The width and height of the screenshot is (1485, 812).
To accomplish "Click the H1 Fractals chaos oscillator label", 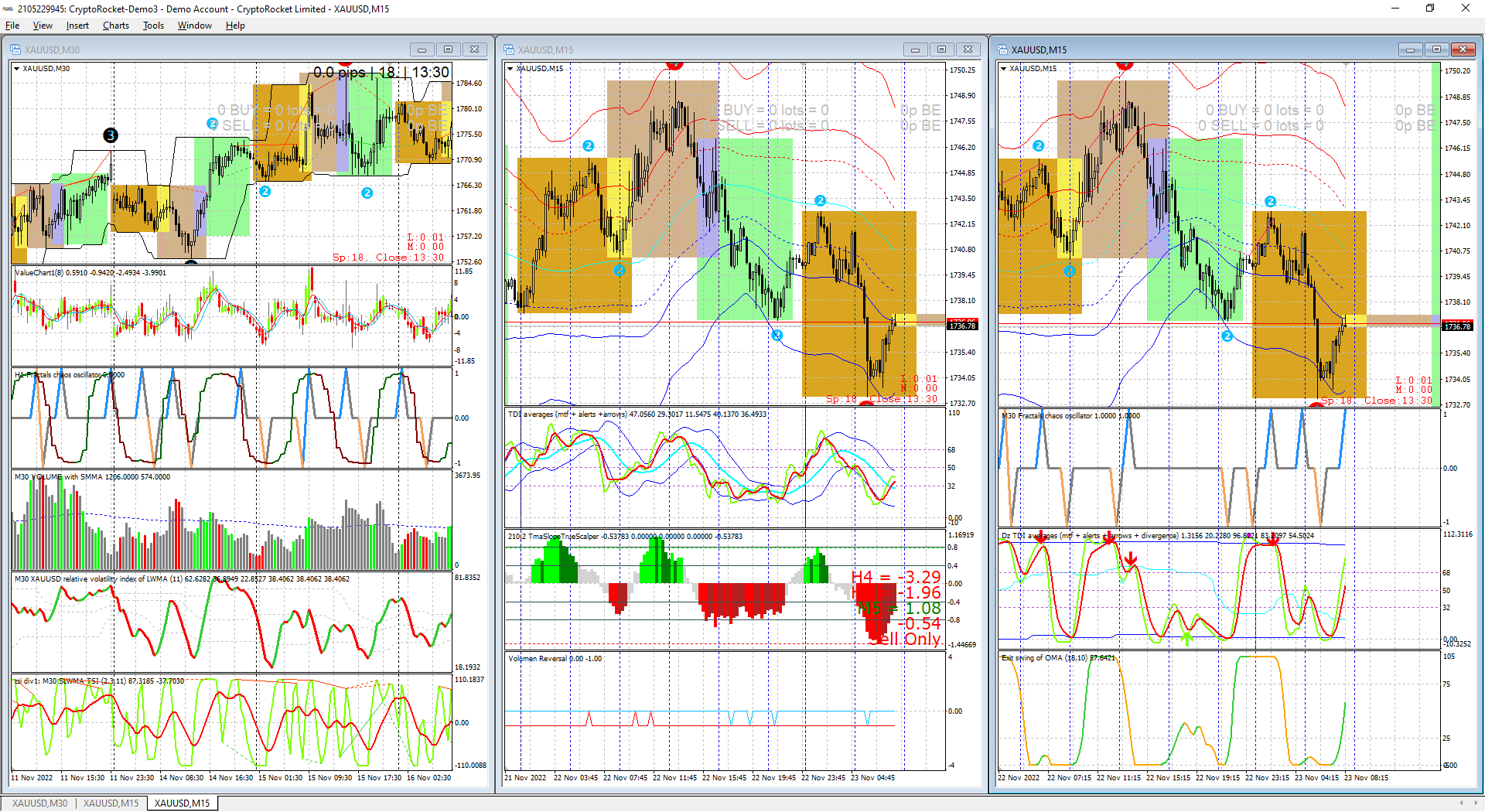I will tap(70, 375).
